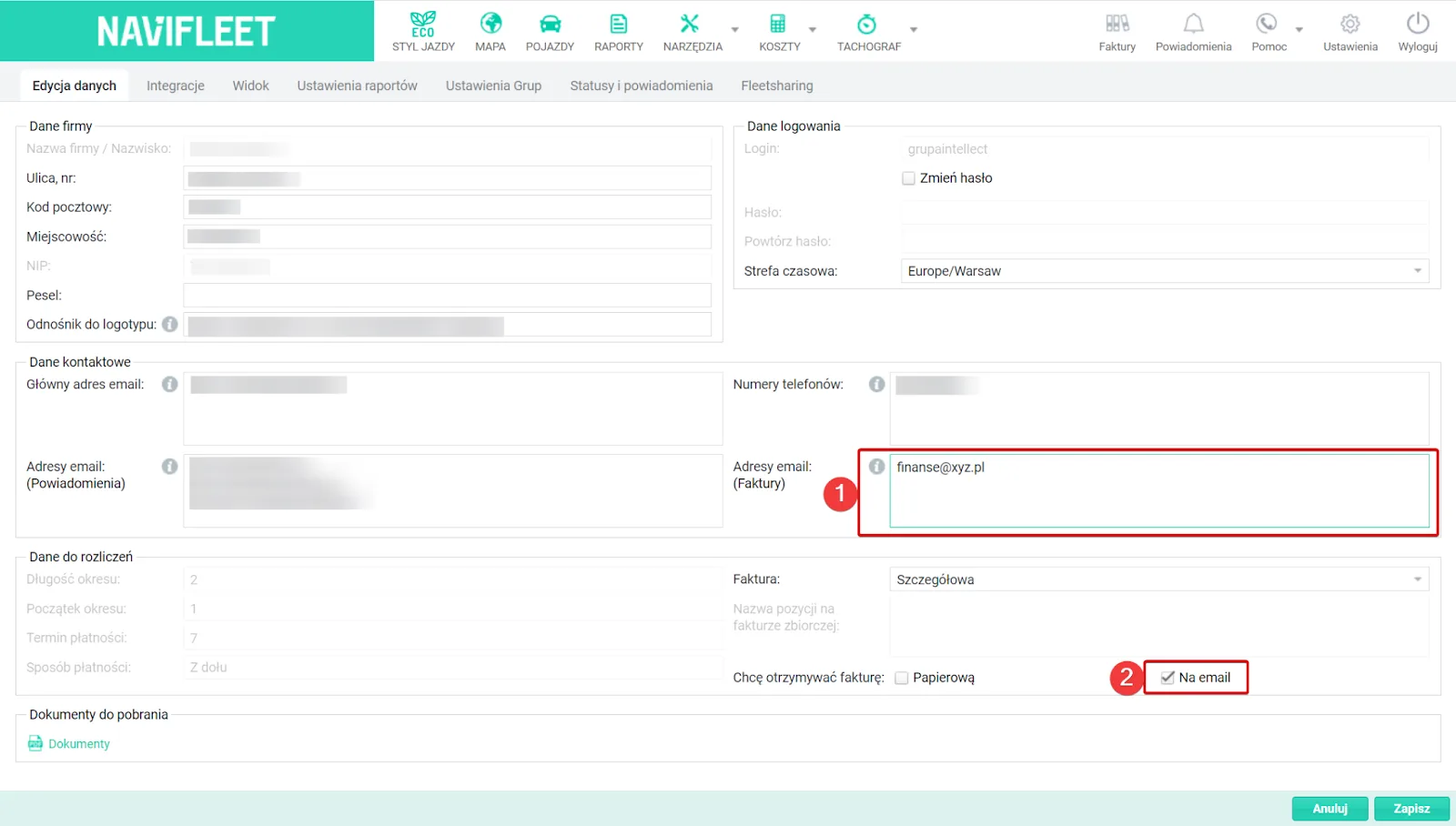This screenshot has height=826, width=1456.
Task: Click into the Pesel input field
Action: [x=448, y=296]
